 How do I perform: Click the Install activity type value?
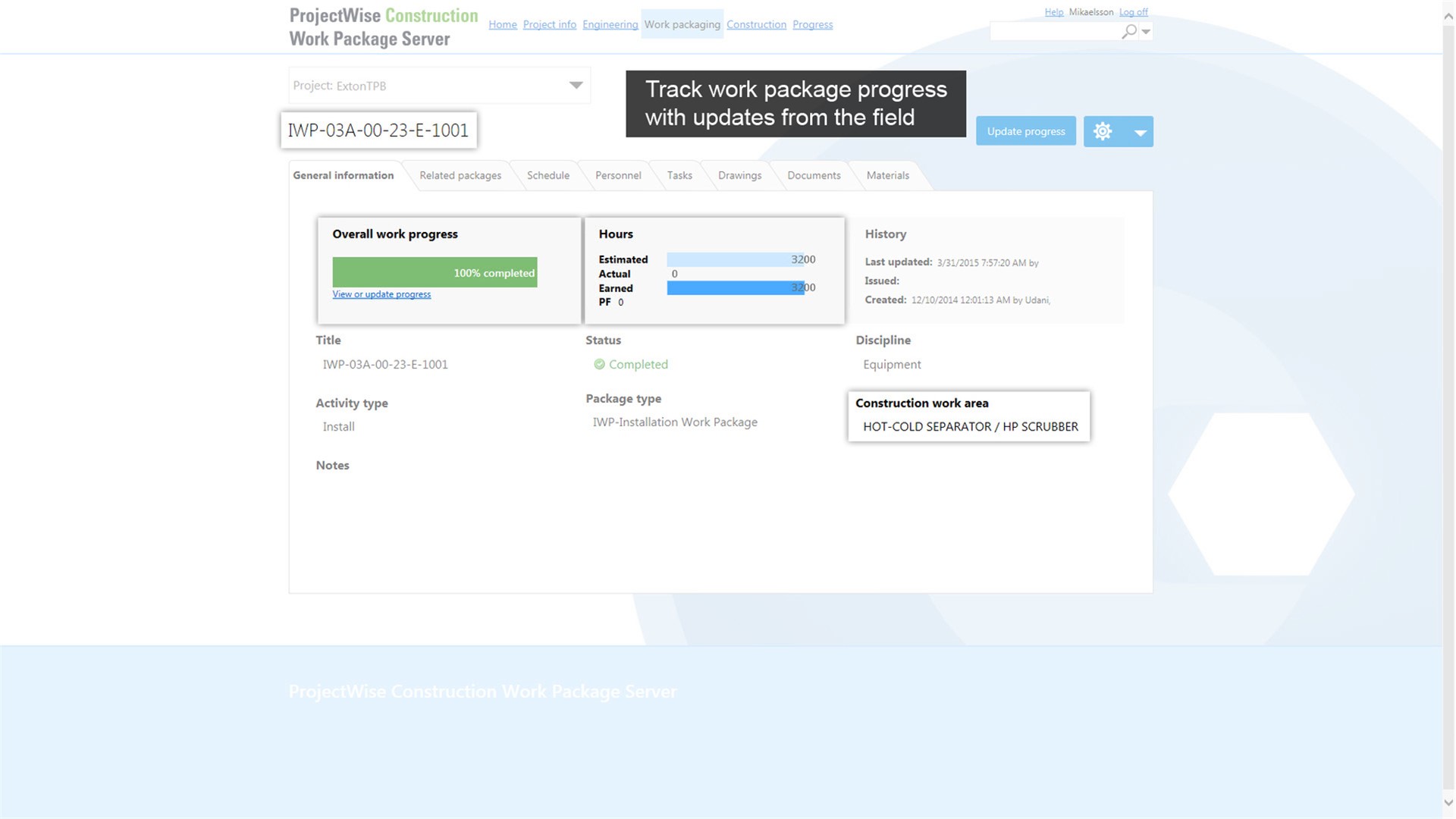coord(339,426)
